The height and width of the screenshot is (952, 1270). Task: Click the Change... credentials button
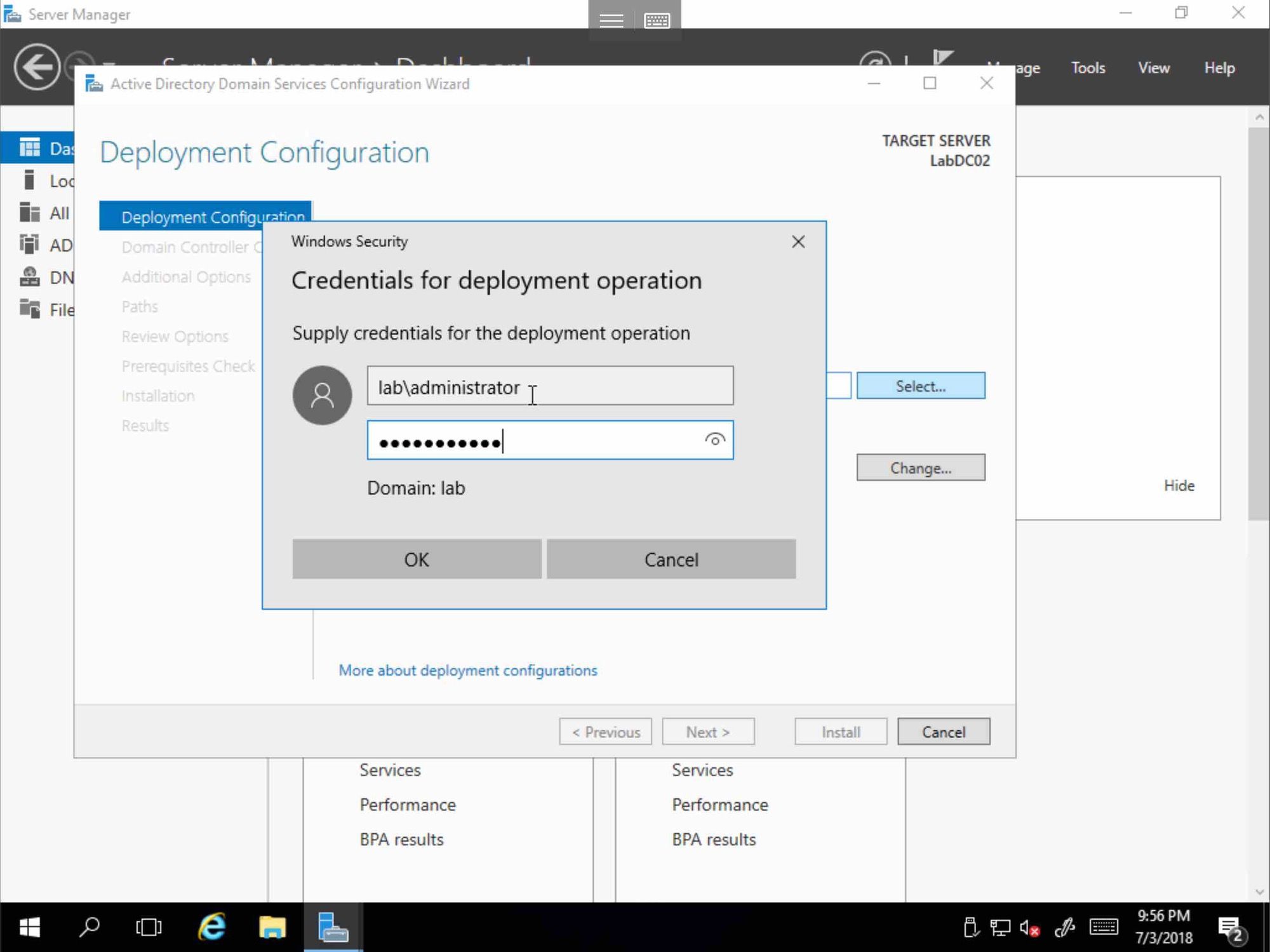pyautogui.click(x=921, y=467)
